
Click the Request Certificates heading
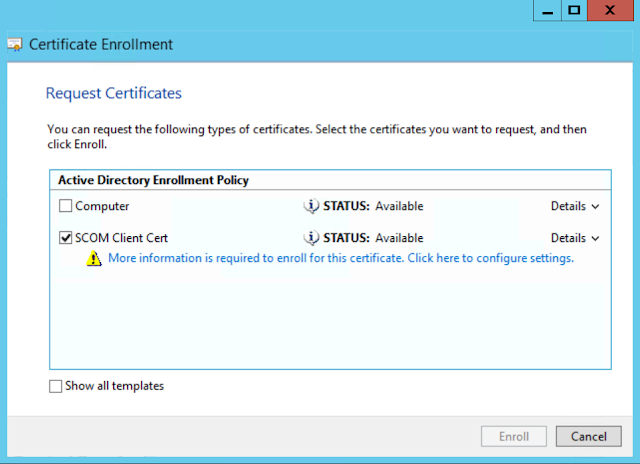tap(114, 93)
